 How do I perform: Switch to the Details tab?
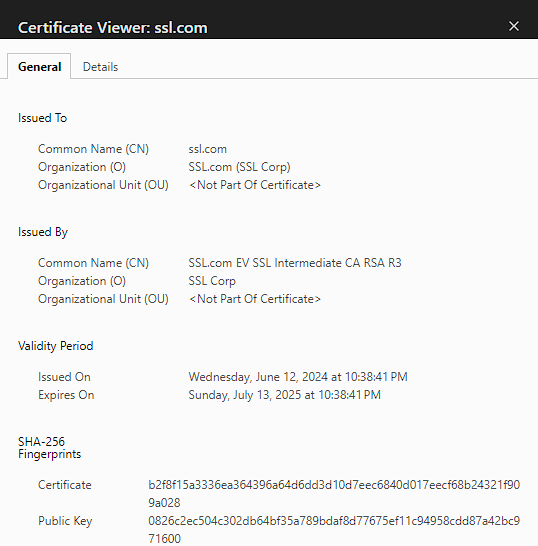point(100,67)
